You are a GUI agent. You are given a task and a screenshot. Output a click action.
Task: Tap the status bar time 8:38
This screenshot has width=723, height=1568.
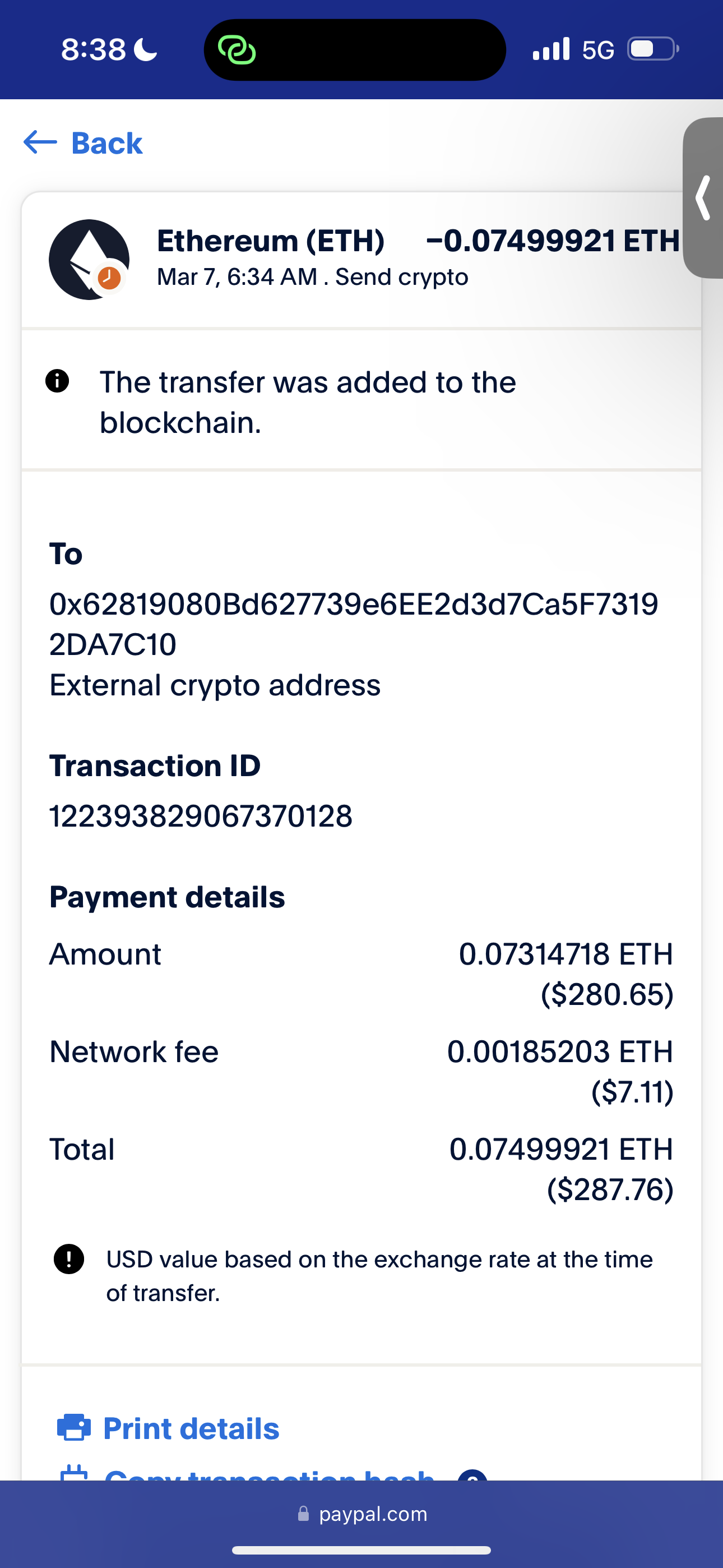pos(93,49)
